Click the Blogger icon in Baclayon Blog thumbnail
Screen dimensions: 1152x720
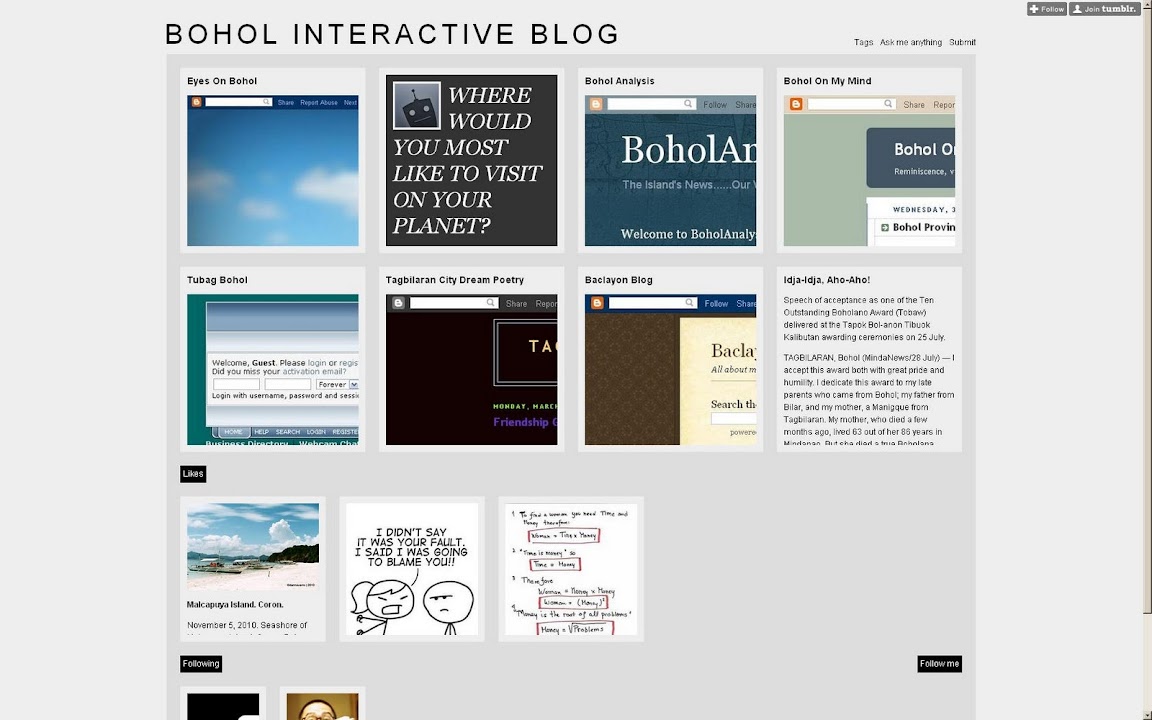tap(597, 303)
